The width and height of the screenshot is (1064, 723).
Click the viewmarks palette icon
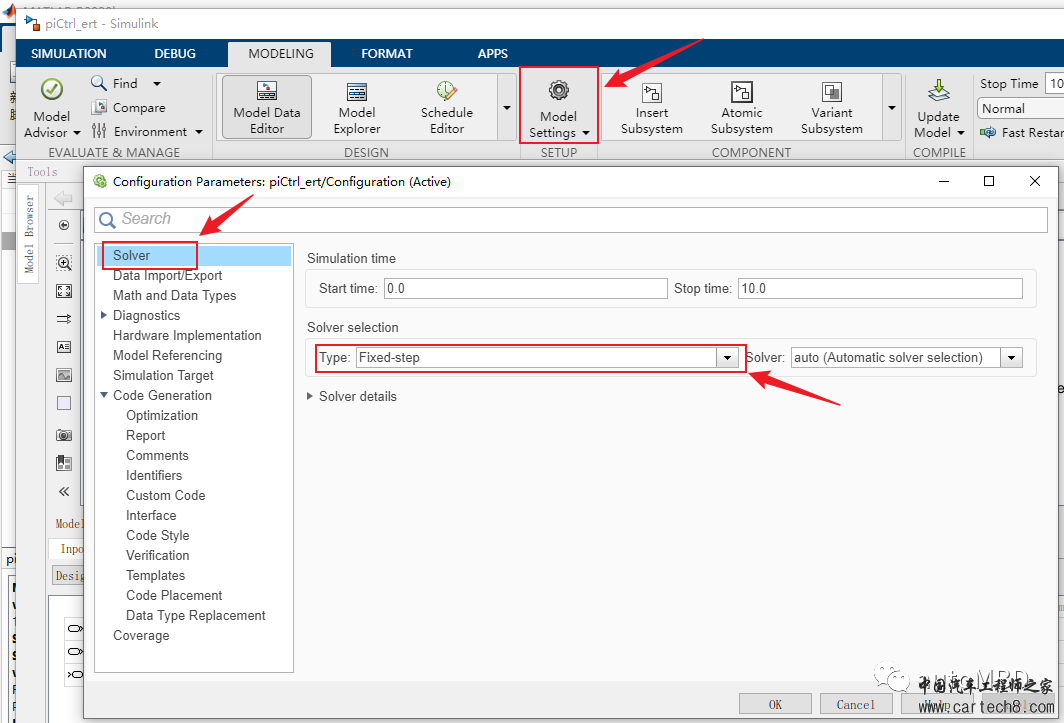[x=64, y=463]
